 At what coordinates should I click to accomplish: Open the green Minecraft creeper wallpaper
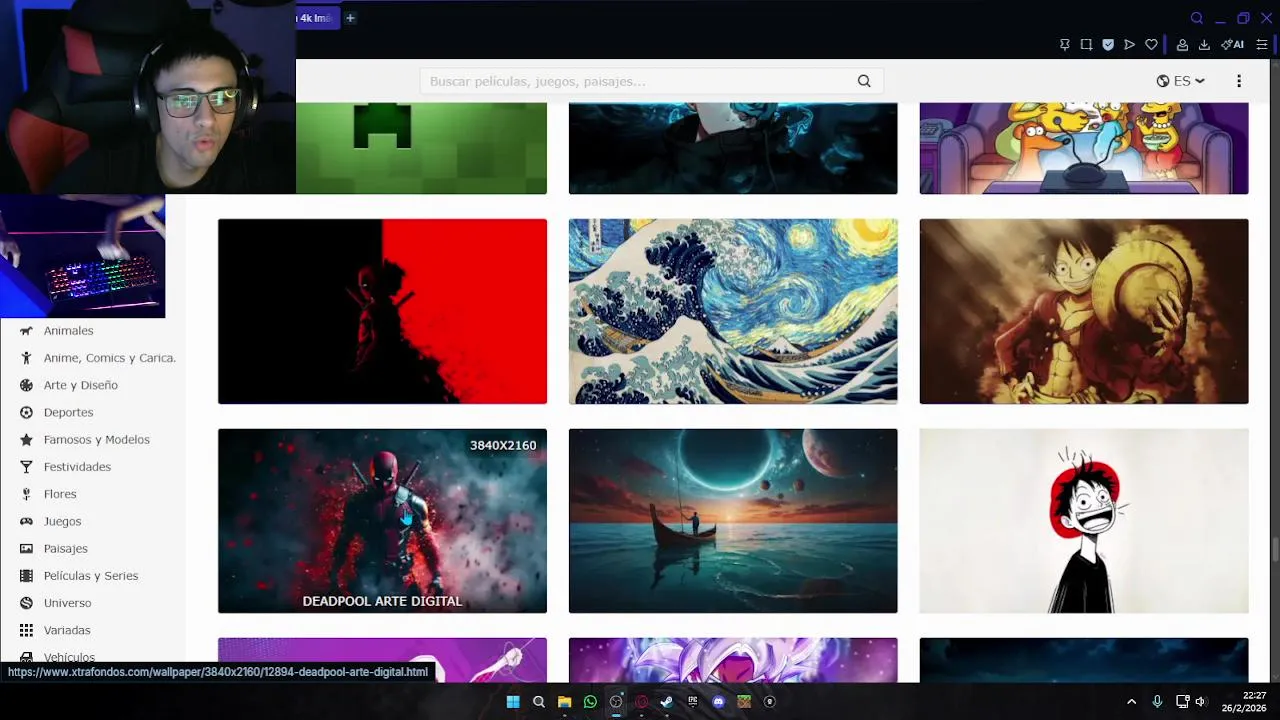point(421,148)
